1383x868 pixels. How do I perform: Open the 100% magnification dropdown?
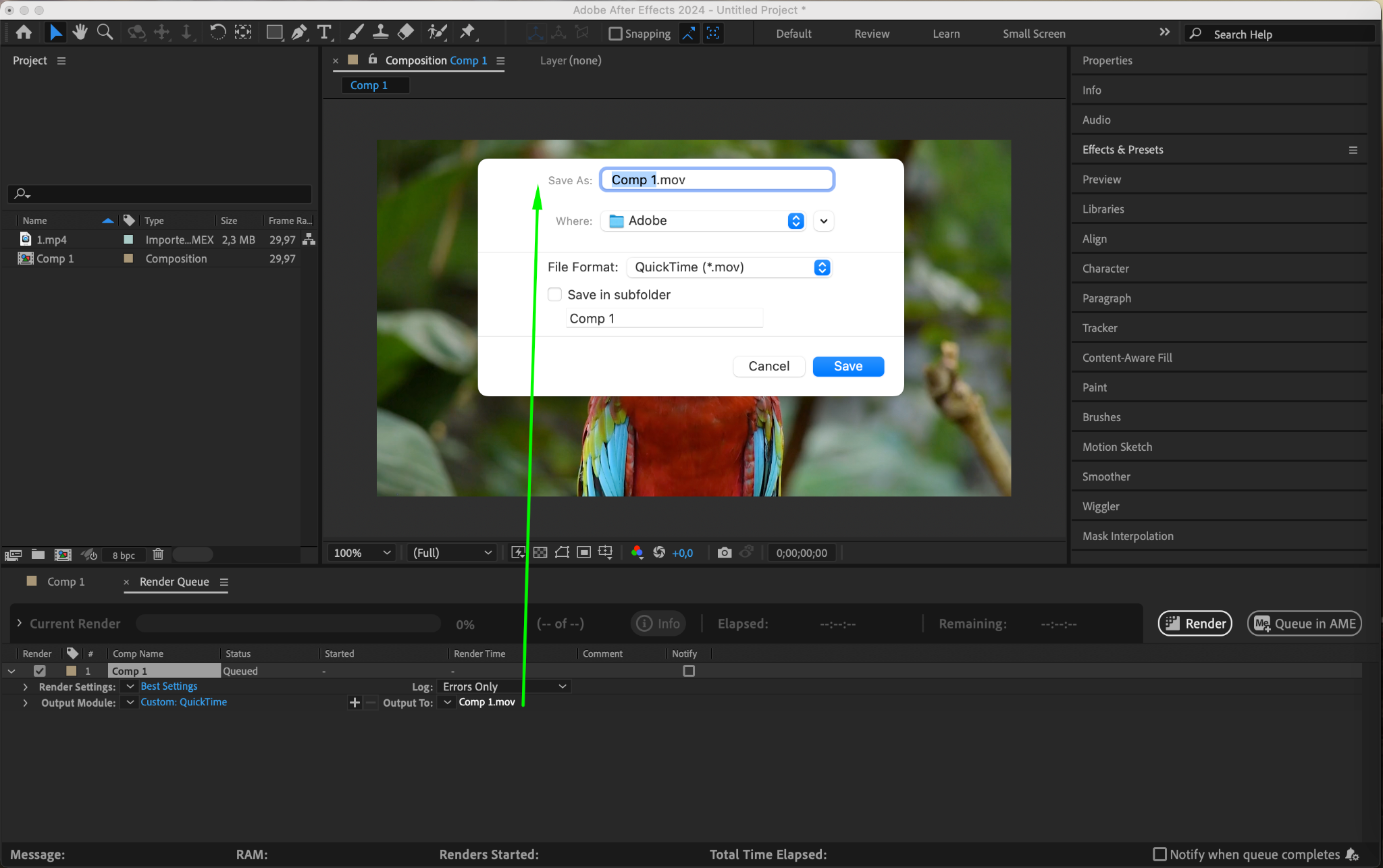tap(362, 553)
